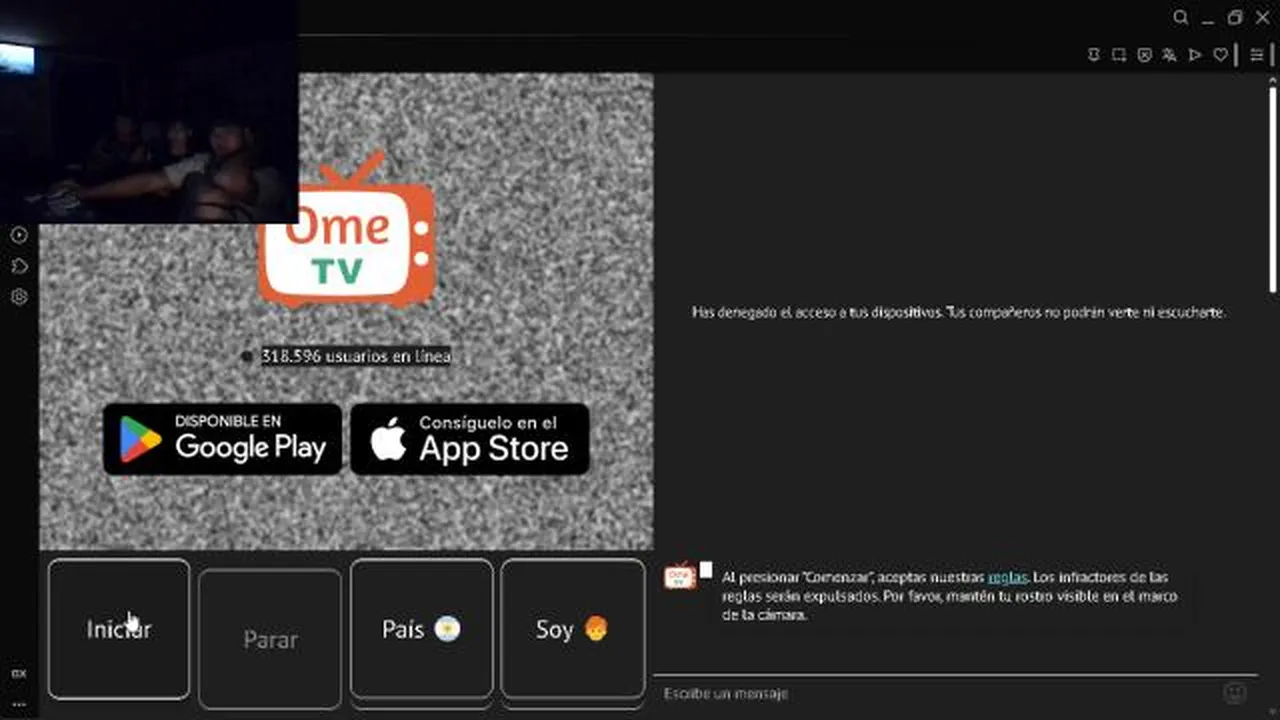This screenshot has width=1280, height=720.
Task: Open the Soy gender selector
Action: [573, 629]
